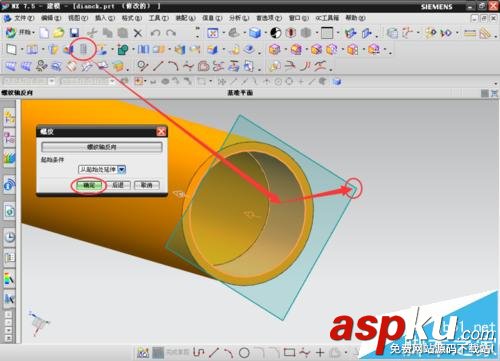Click the New file icon
Viewport: 500px width, 361px height.
[x=44, y=33]
